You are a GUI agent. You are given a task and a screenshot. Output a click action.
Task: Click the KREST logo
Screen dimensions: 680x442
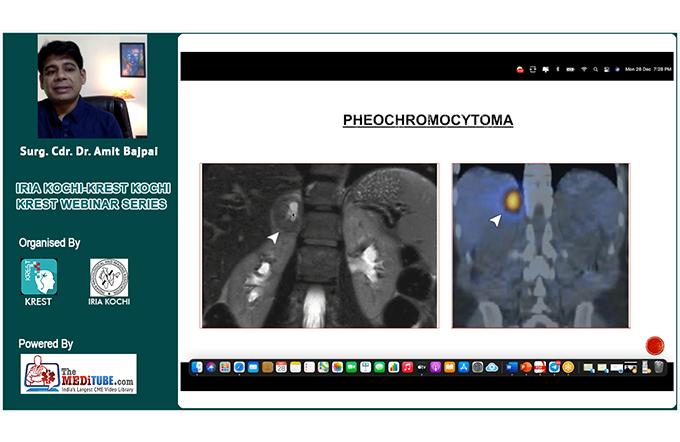(x=39, y=277)
